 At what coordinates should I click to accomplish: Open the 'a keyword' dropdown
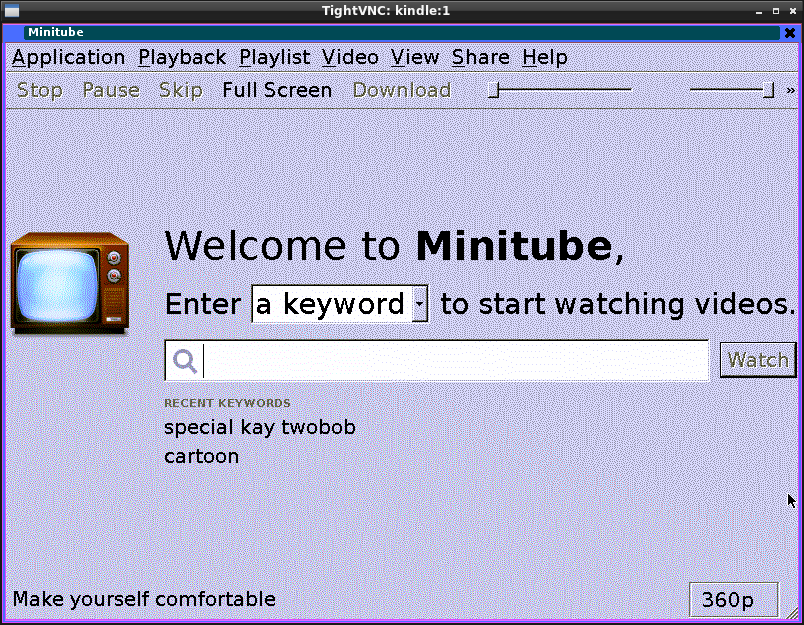(x=339, y=304)
